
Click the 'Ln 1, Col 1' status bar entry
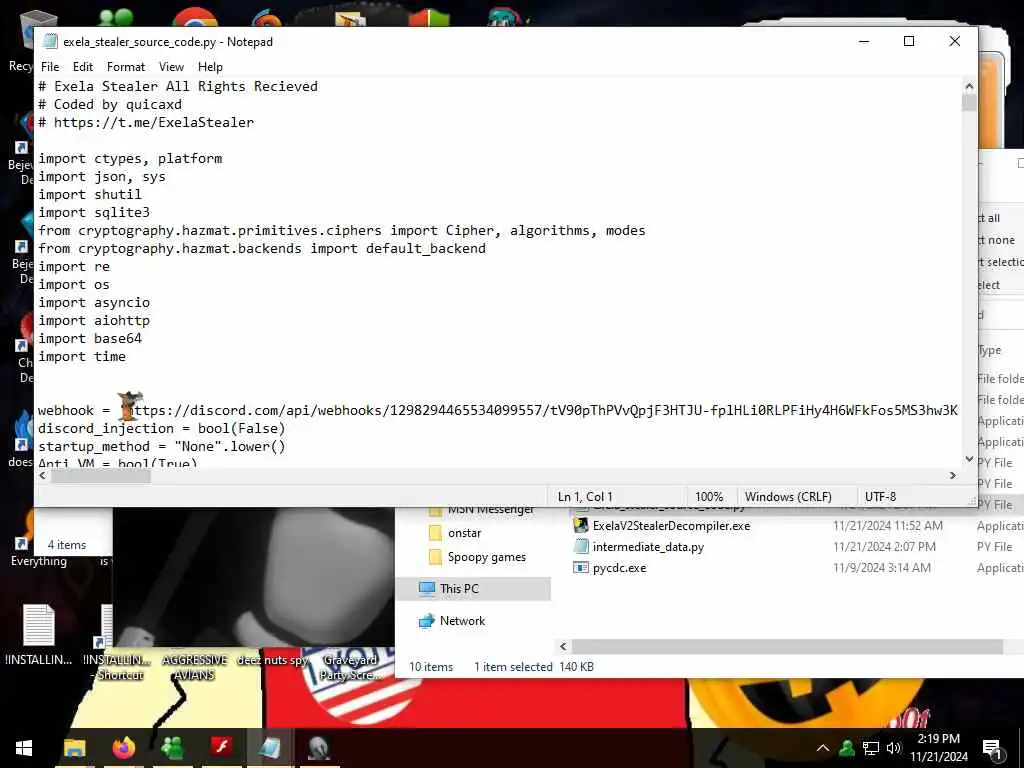point(585,496)
